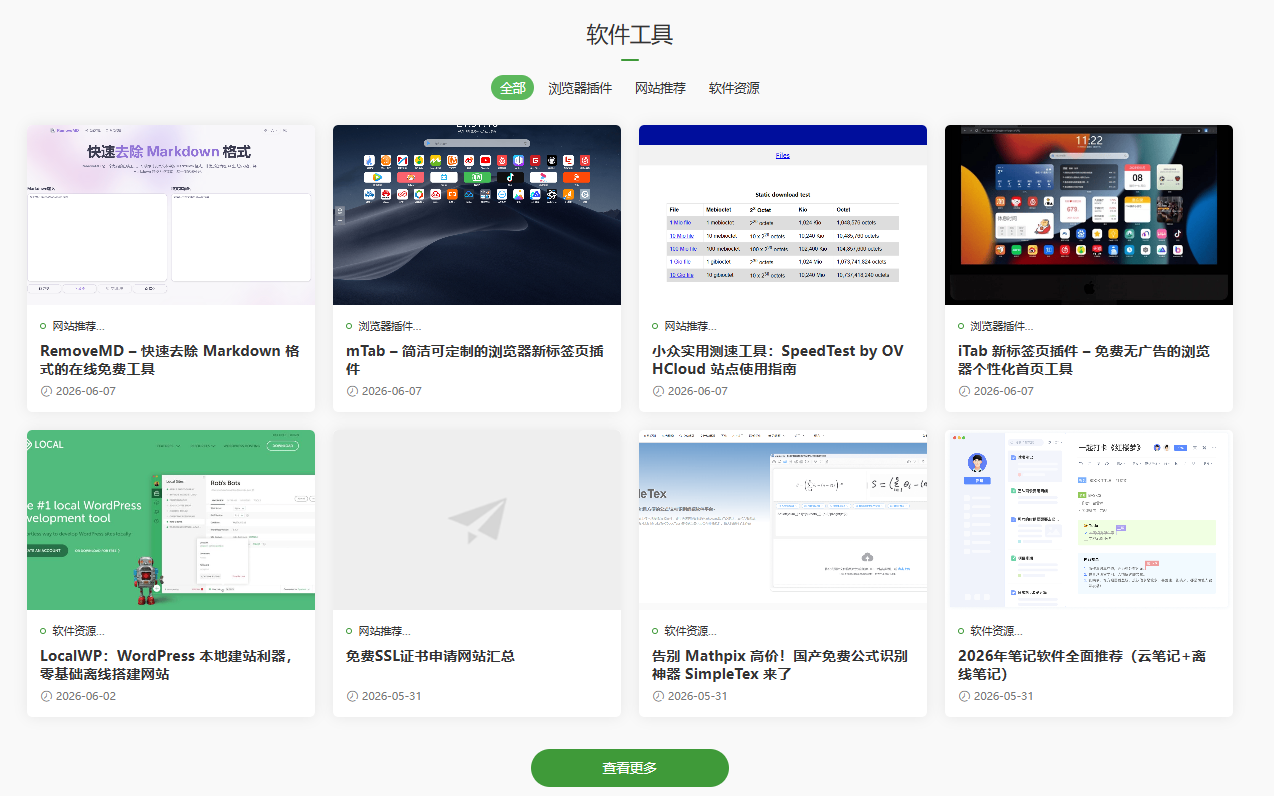Screen dimensions: 1274x796
Task: Click clock icon on SpeedTest card
Action: [x=658, y=391]
